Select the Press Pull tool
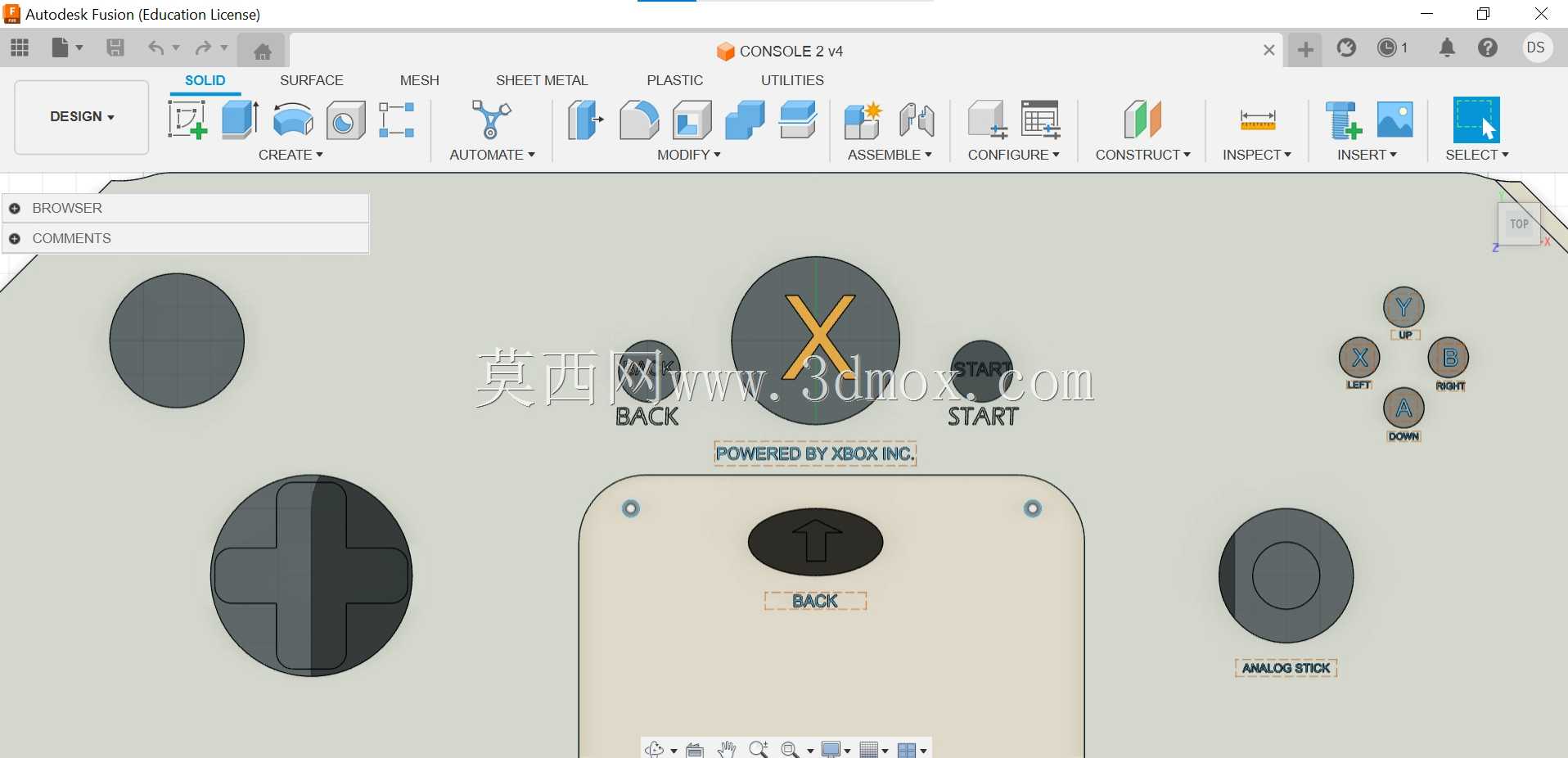The height and width of the screenshot is (758, 1568). (x=585, y=120)
